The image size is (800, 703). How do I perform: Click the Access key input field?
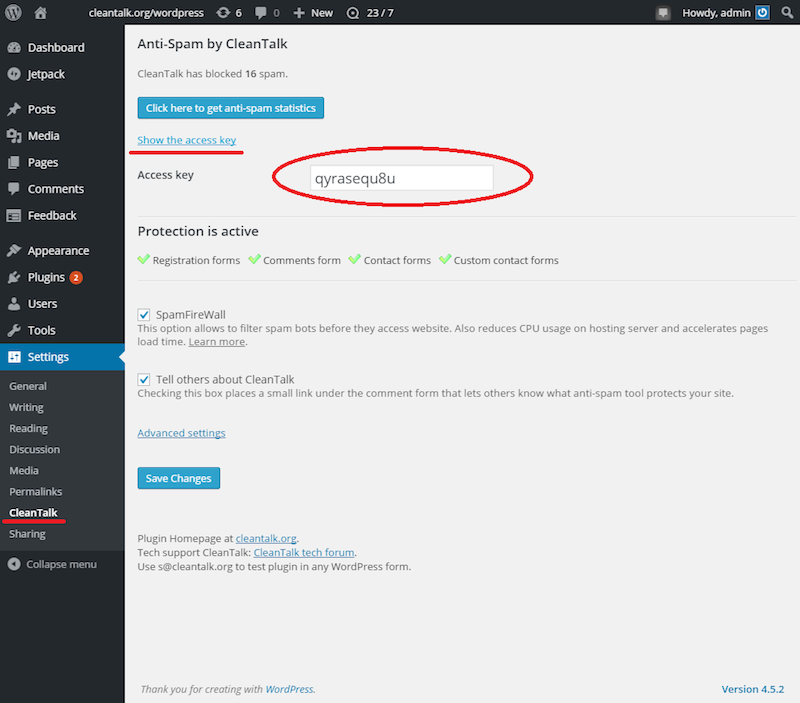point(402,178)
